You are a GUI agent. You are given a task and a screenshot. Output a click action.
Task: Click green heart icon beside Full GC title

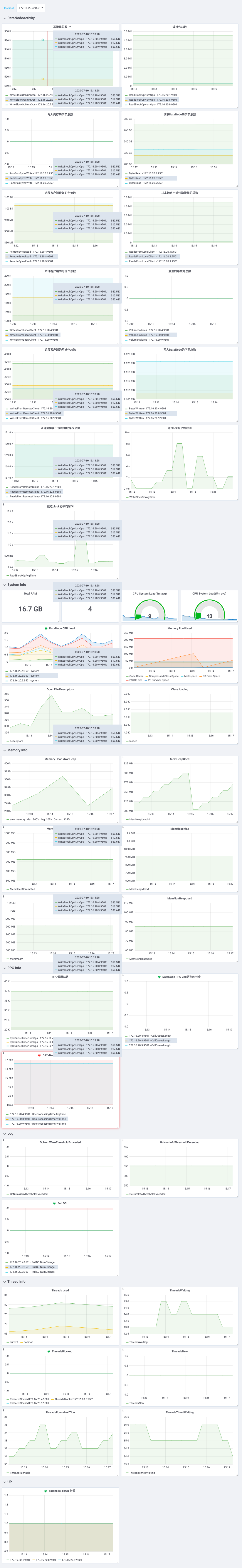tap(54, 1203)
